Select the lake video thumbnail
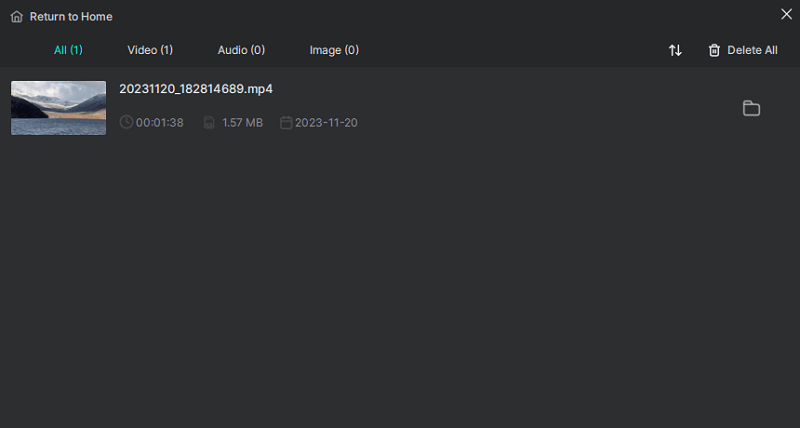 click(59, 108)
